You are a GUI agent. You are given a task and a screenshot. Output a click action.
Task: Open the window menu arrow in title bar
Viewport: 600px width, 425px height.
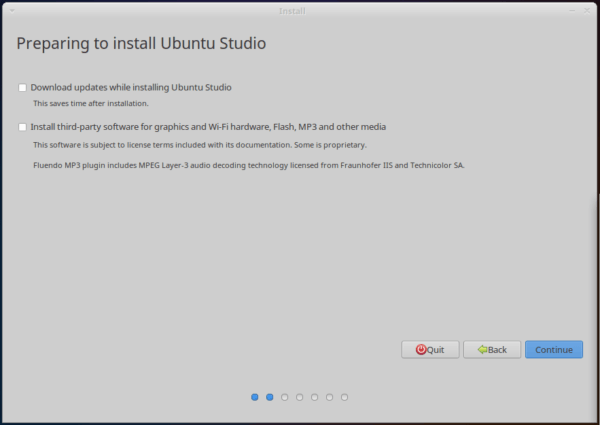click(x=12, y=11)
